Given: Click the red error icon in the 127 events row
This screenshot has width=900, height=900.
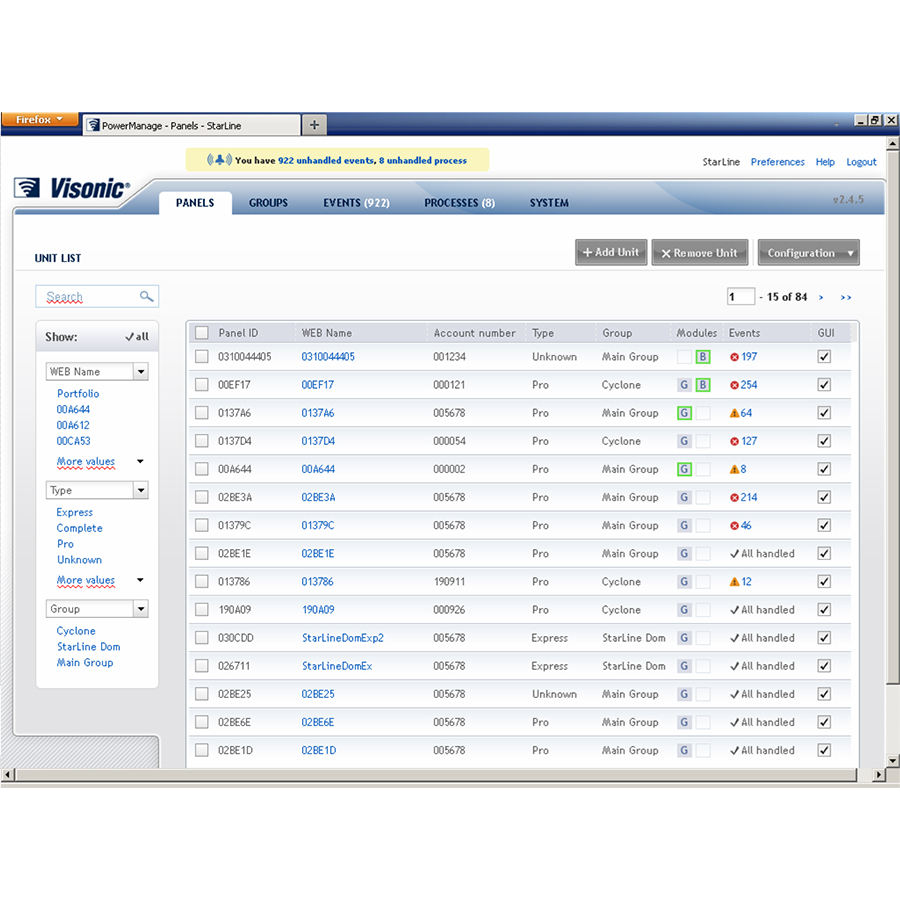Looking at the screenshot, I should pyautogui.click(x=734, y=441).
